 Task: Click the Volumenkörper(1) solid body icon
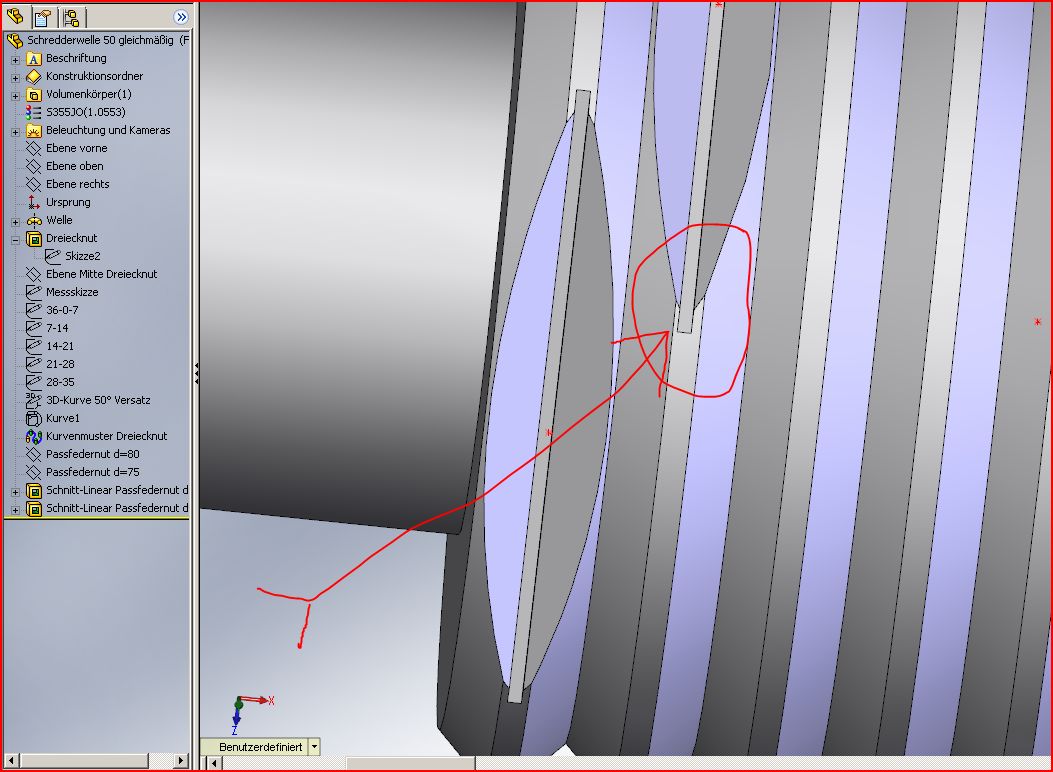(34, 95)
